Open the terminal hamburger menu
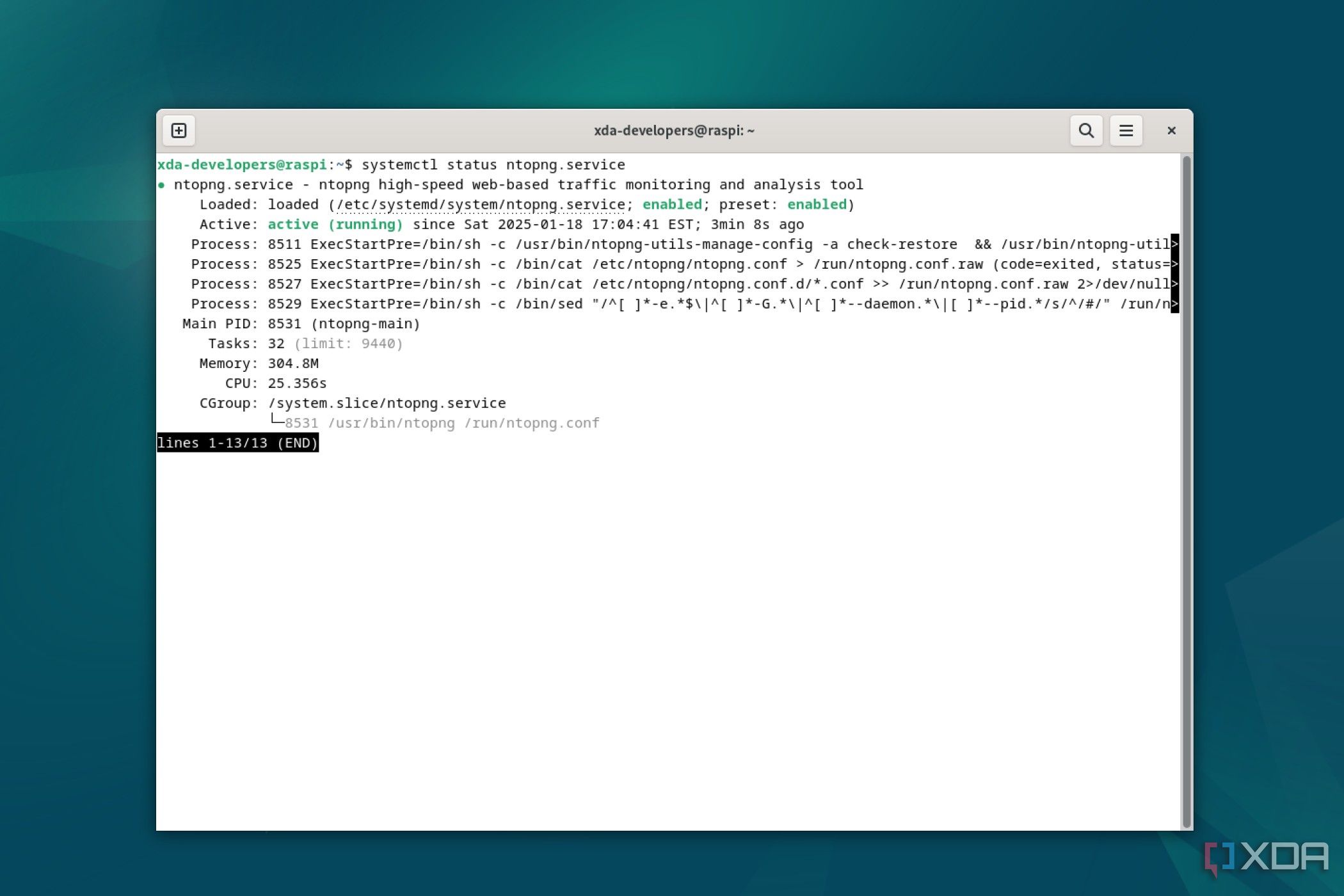 [1126, 131]
